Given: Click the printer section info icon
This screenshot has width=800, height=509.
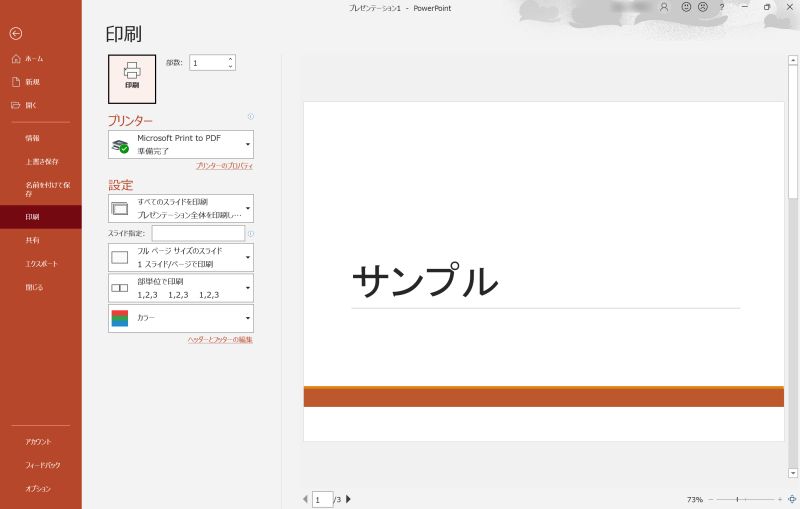Looking at the screenshot, I should point(251,117).
